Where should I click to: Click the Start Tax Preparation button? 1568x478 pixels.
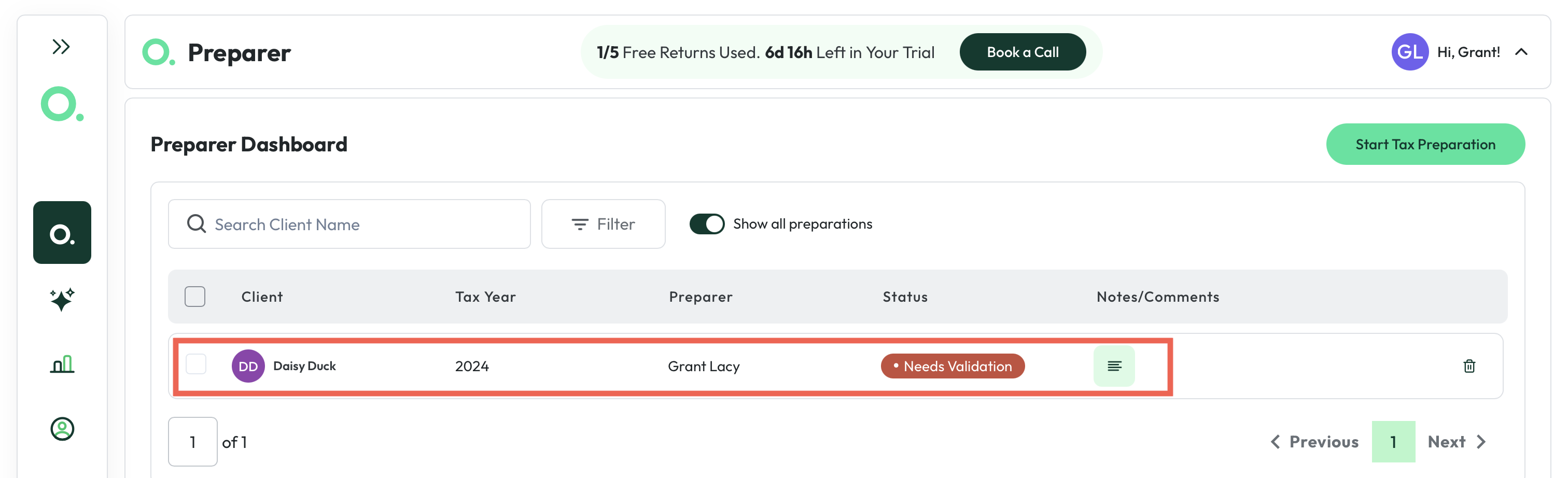pyautogui.click(x=1425, y=144)
